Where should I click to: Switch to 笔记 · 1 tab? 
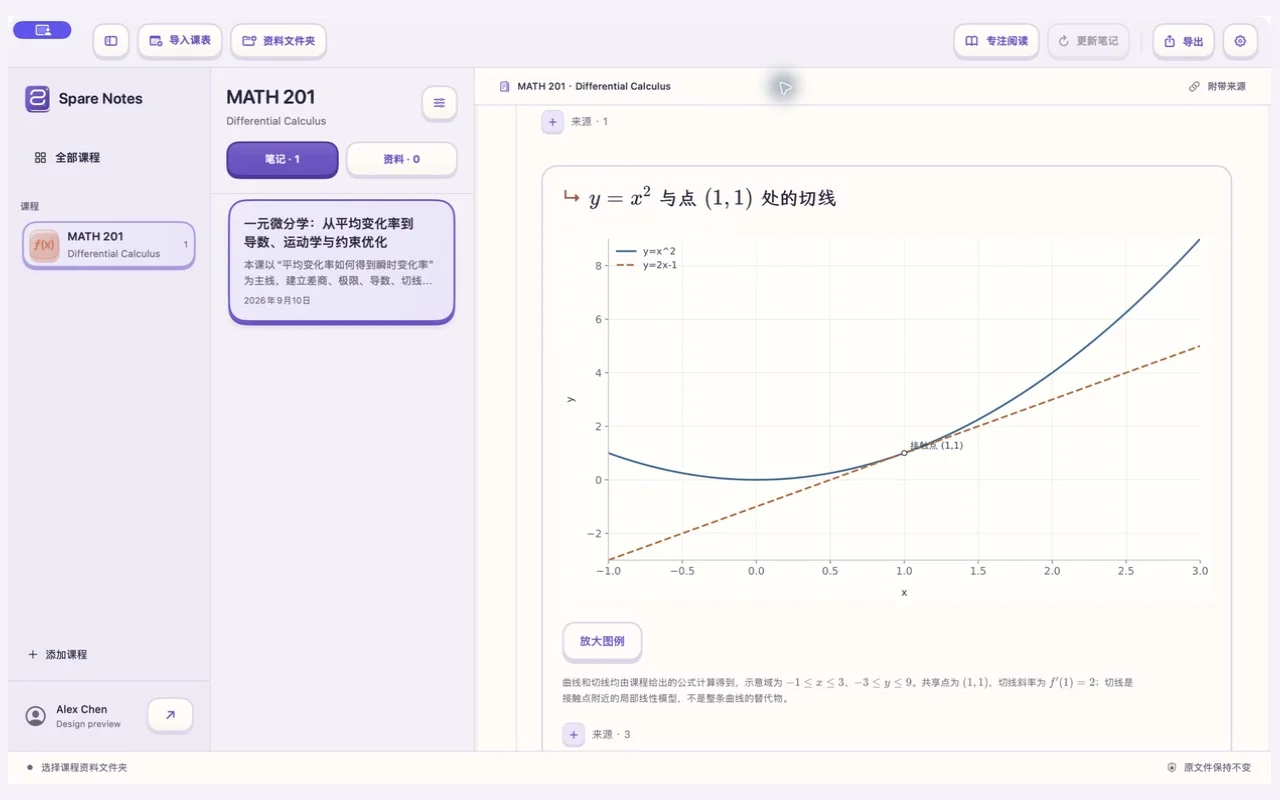(282, 159)
